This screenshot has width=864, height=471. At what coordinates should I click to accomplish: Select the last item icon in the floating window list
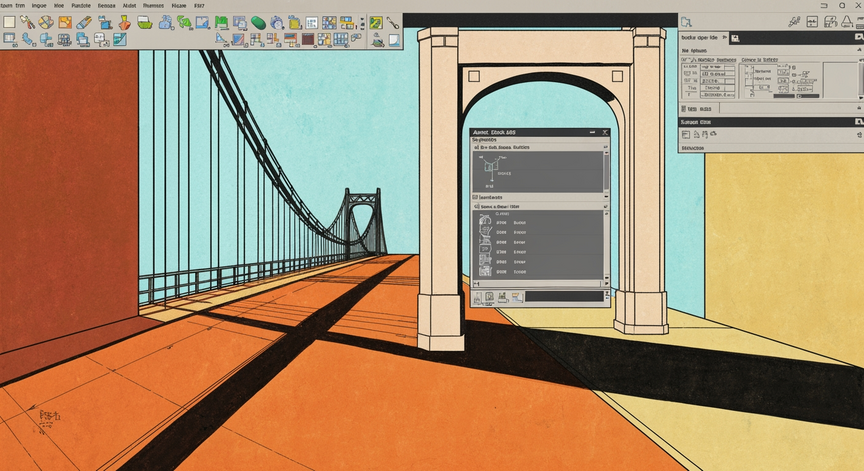click(x=485, y=272)
